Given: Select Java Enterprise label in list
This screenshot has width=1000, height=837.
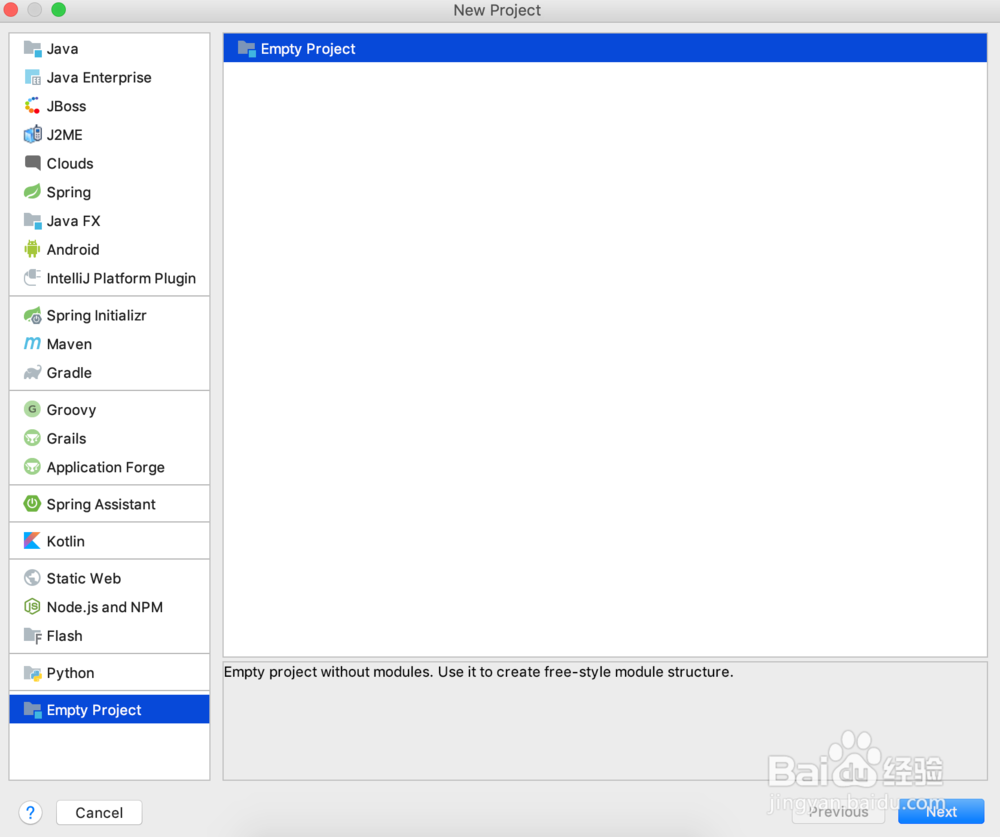Looking at the screenshot, I should tap(99, 78).
